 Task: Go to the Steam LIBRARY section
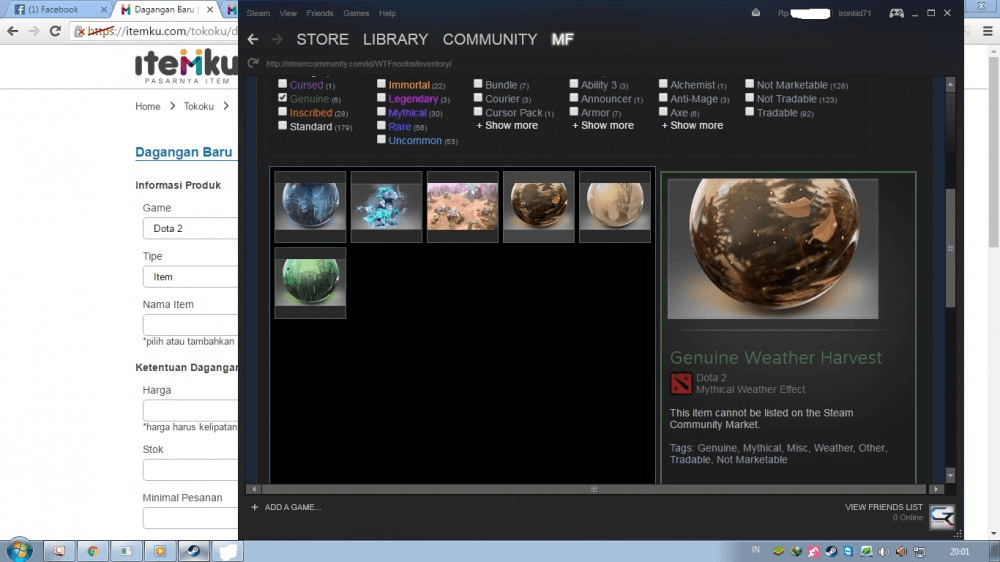click(x=395, y=40)
